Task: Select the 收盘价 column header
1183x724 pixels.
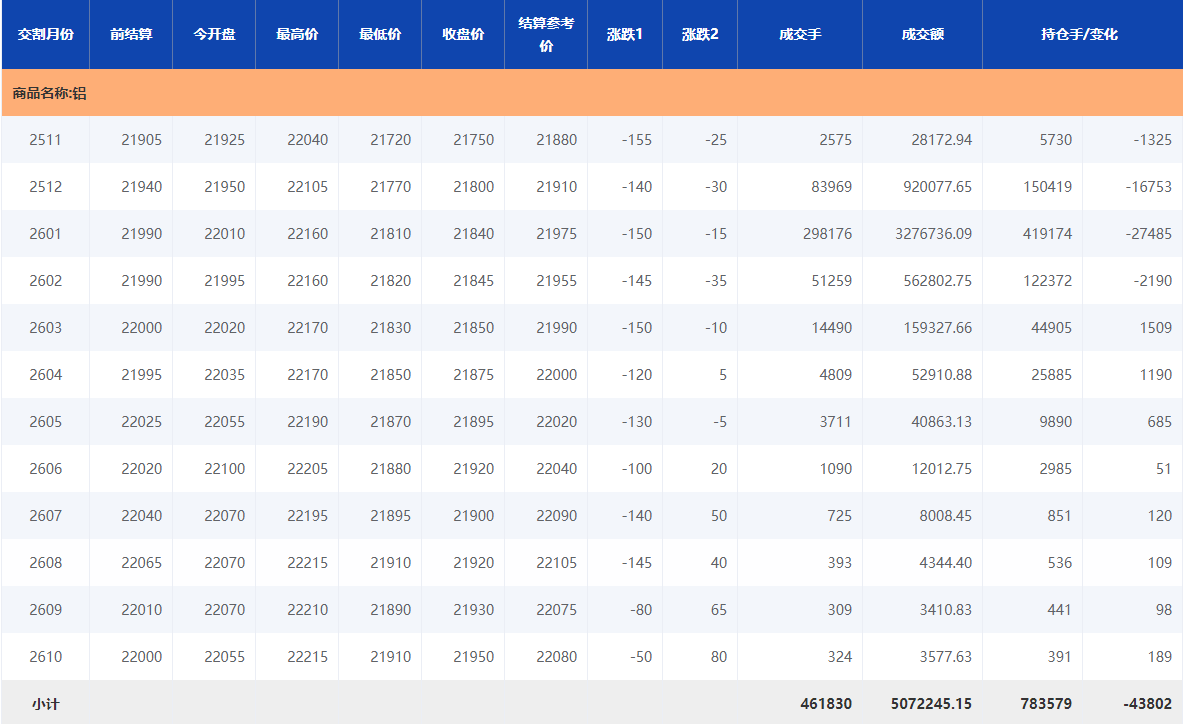Action: point(463,34)
